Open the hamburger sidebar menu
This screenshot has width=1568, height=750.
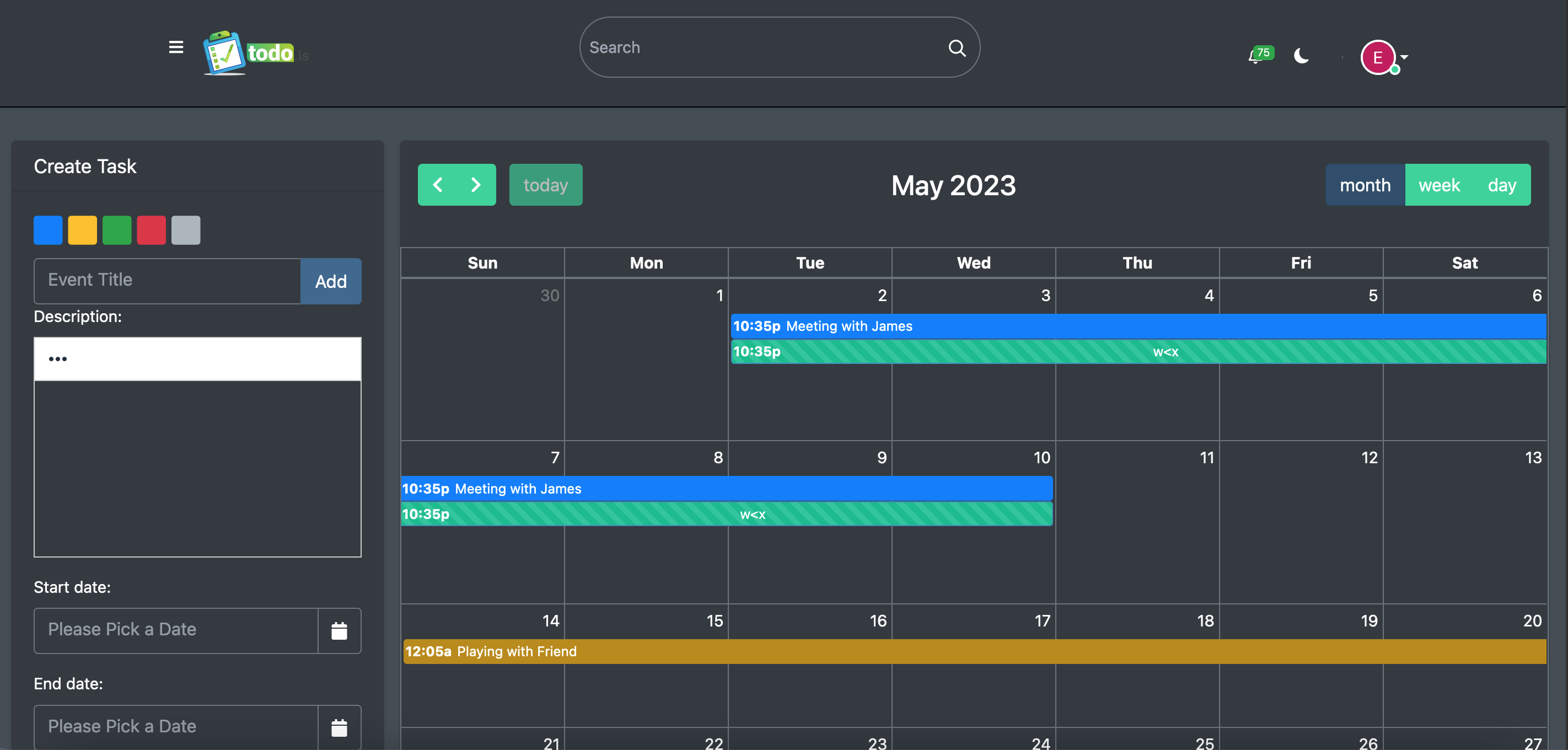coord(176,47)
